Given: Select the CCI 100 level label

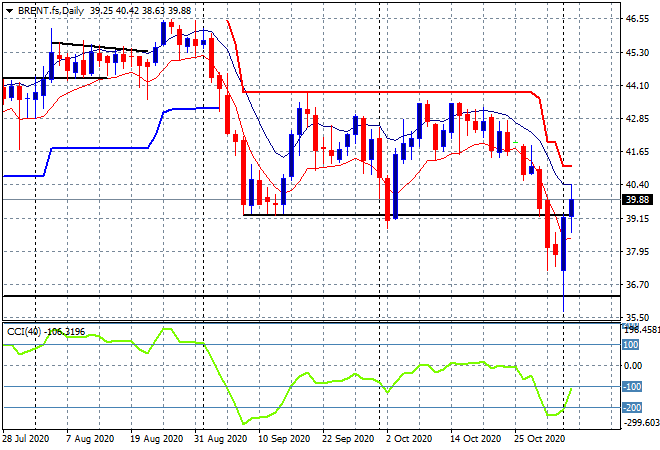Looking at the screenshot, I should pos(631,345).
